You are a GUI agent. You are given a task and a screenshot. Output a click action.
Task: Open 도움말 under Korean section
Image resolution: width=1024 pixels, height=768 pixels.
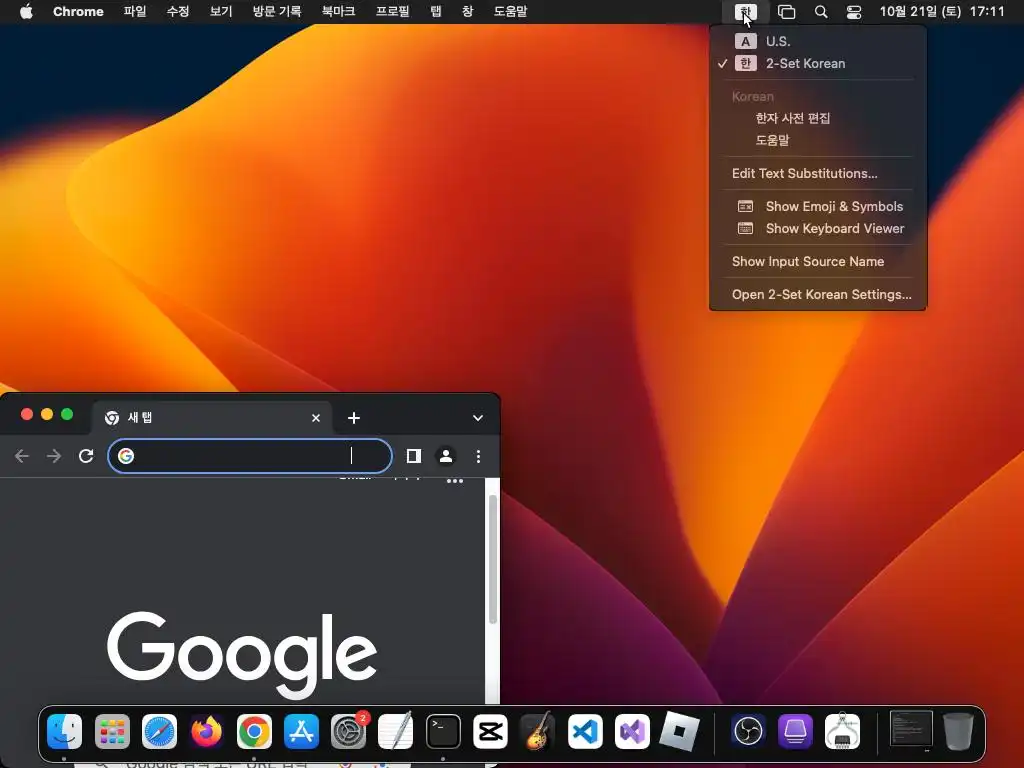pos(818,140)
